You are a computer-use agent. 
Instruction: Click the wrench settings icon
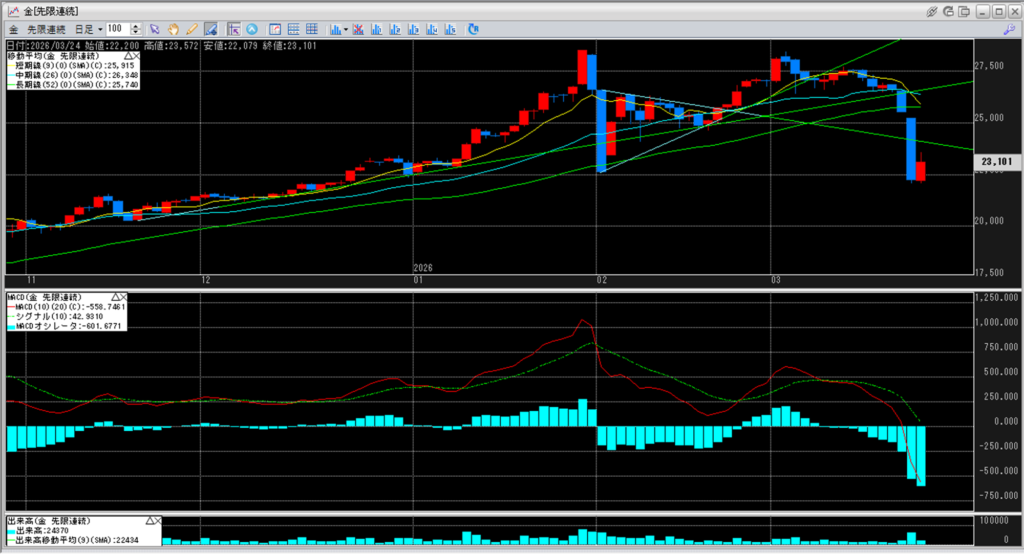[1009, 29]
